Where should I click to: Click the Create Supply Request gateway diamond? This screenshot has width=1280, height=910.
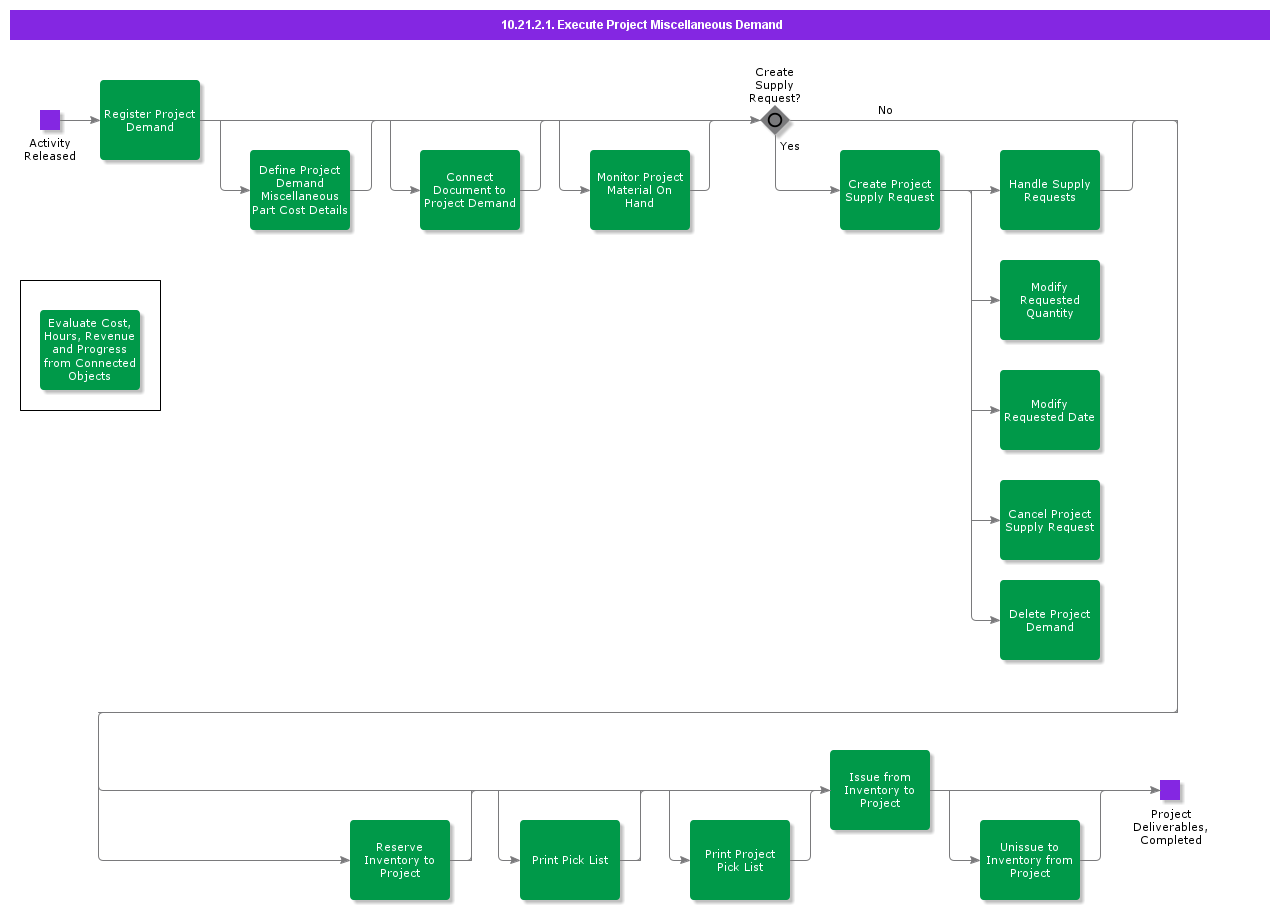coord(775,121)
